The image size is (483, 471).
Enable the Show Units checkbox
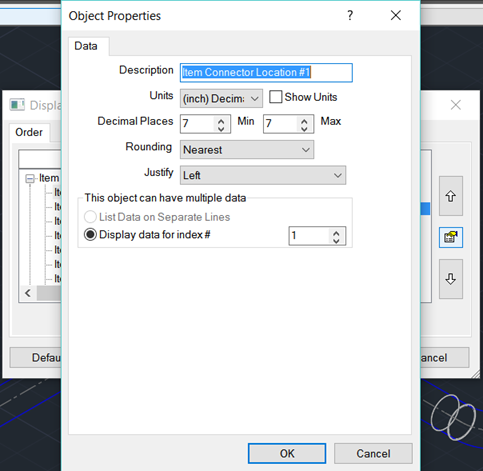(275, 97)
